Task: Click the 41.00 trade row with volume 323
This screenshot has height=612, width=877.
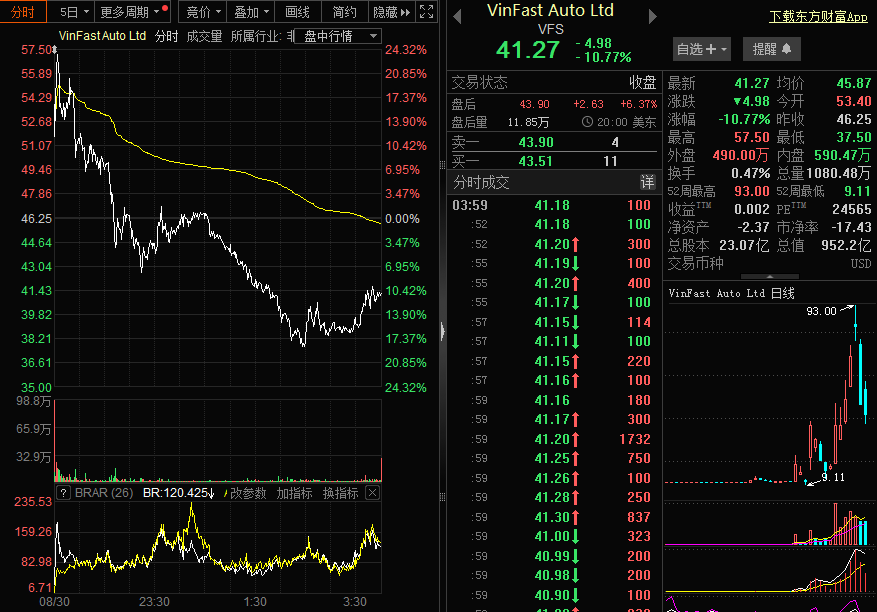Action: 554,536
